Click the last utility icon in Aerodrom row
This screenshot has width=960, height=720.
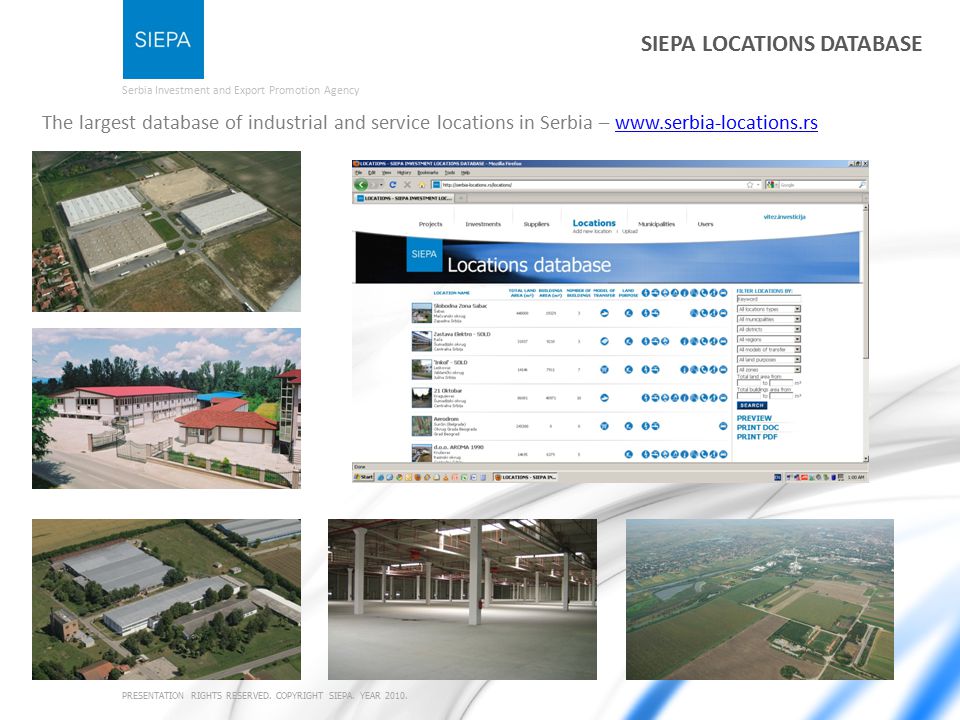point(723,426)
